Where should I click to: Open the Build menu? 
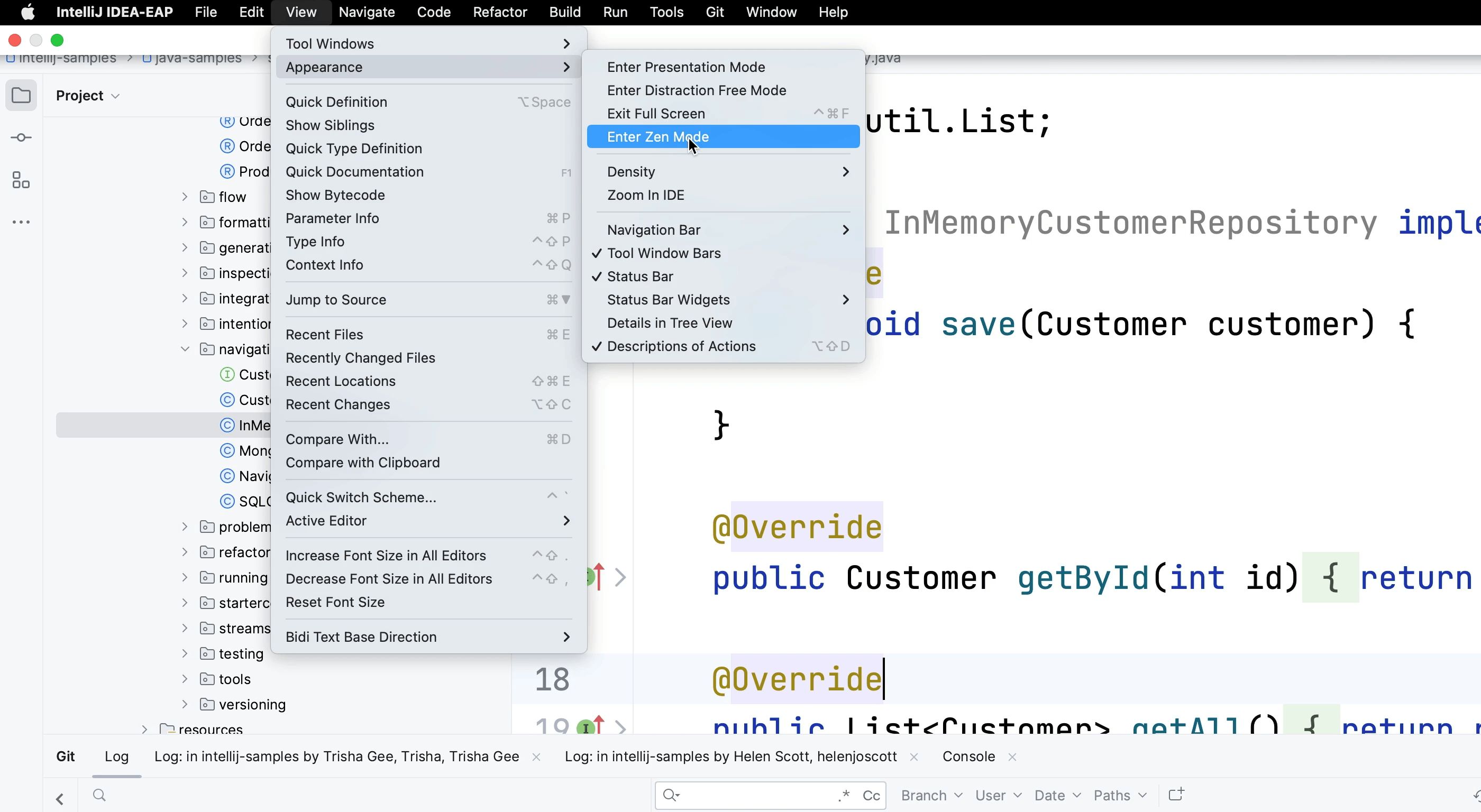(x=564, y=12)
